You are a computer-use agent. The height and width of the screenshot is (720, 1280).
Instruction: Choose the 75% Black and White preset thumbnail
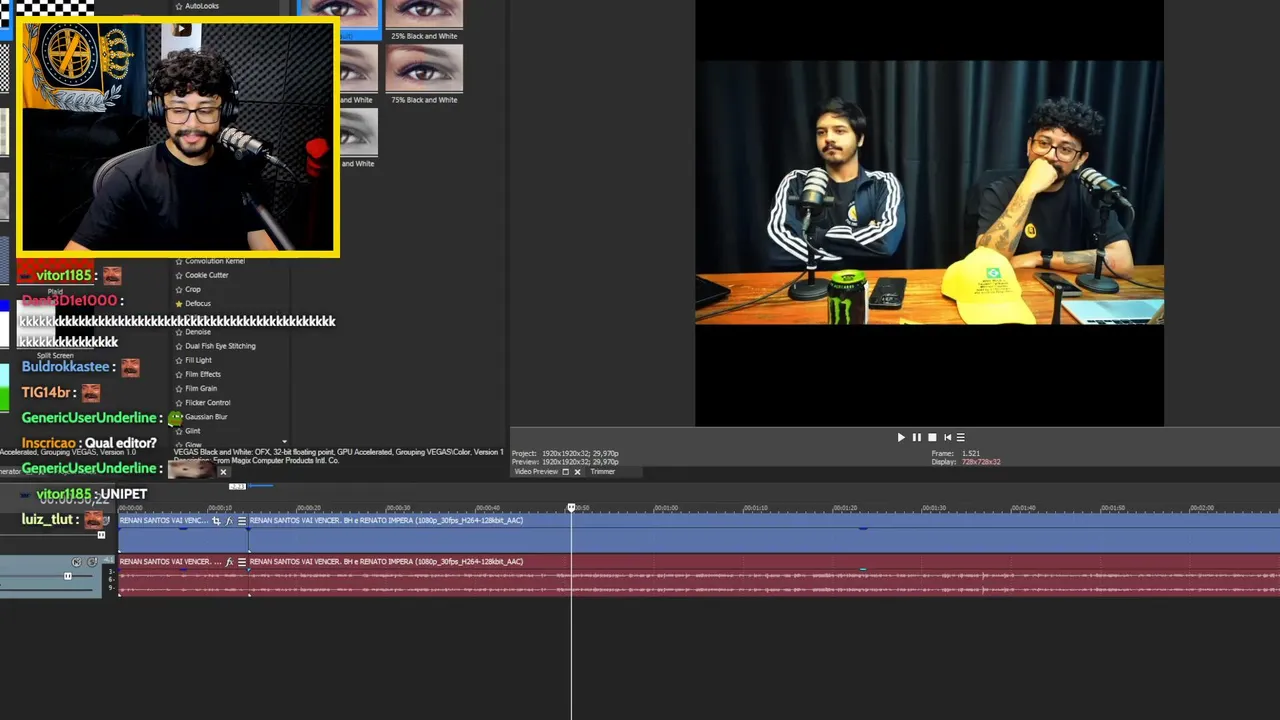click(424, 69)
